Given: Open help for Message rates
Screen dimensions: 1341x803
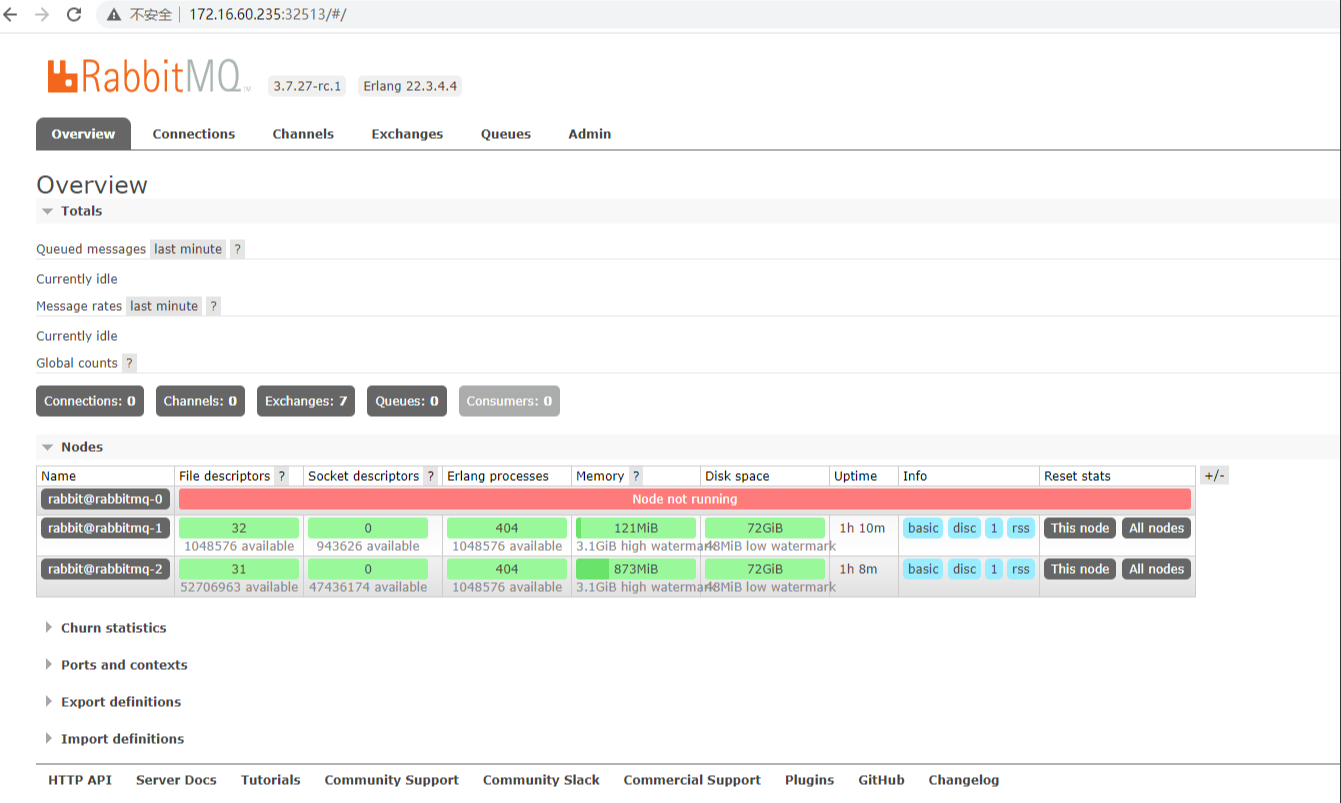Looking at the screenshot, I should [213, 306].
